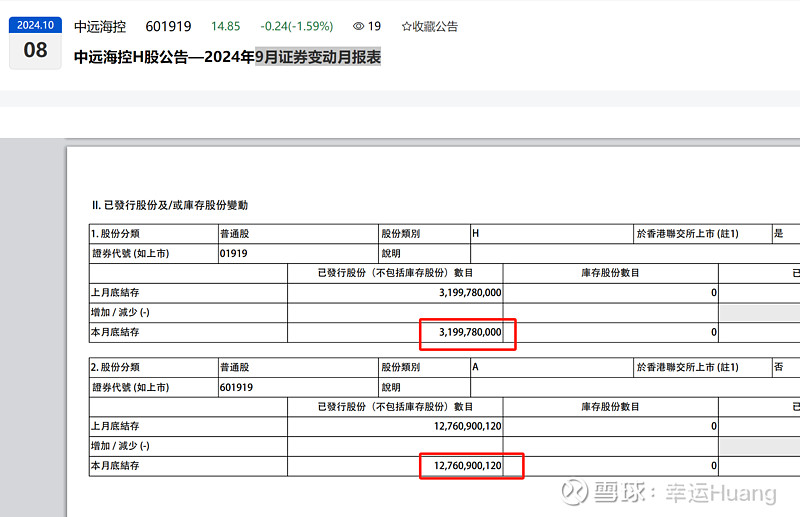Click the 收藏公告 label text
The image size is (800, 517).
click(435, 27)
